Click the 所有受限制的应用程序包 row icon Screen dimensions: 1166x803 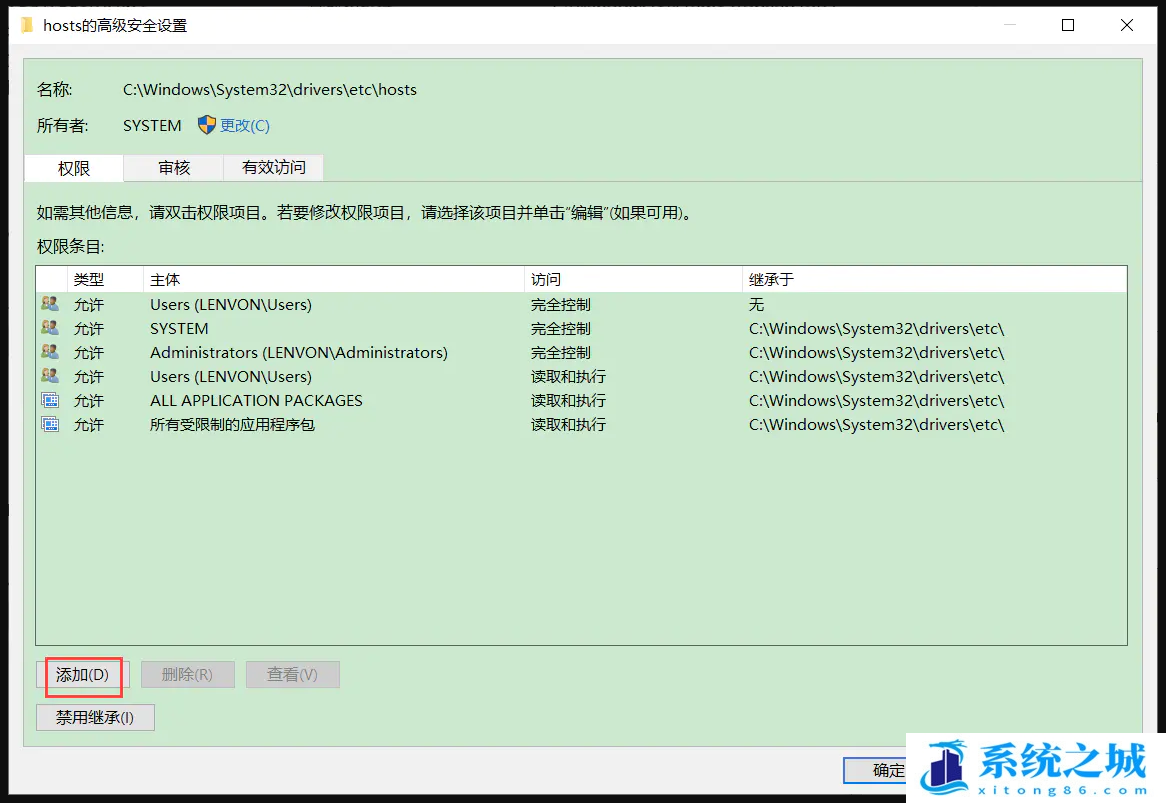pos(49,424)
